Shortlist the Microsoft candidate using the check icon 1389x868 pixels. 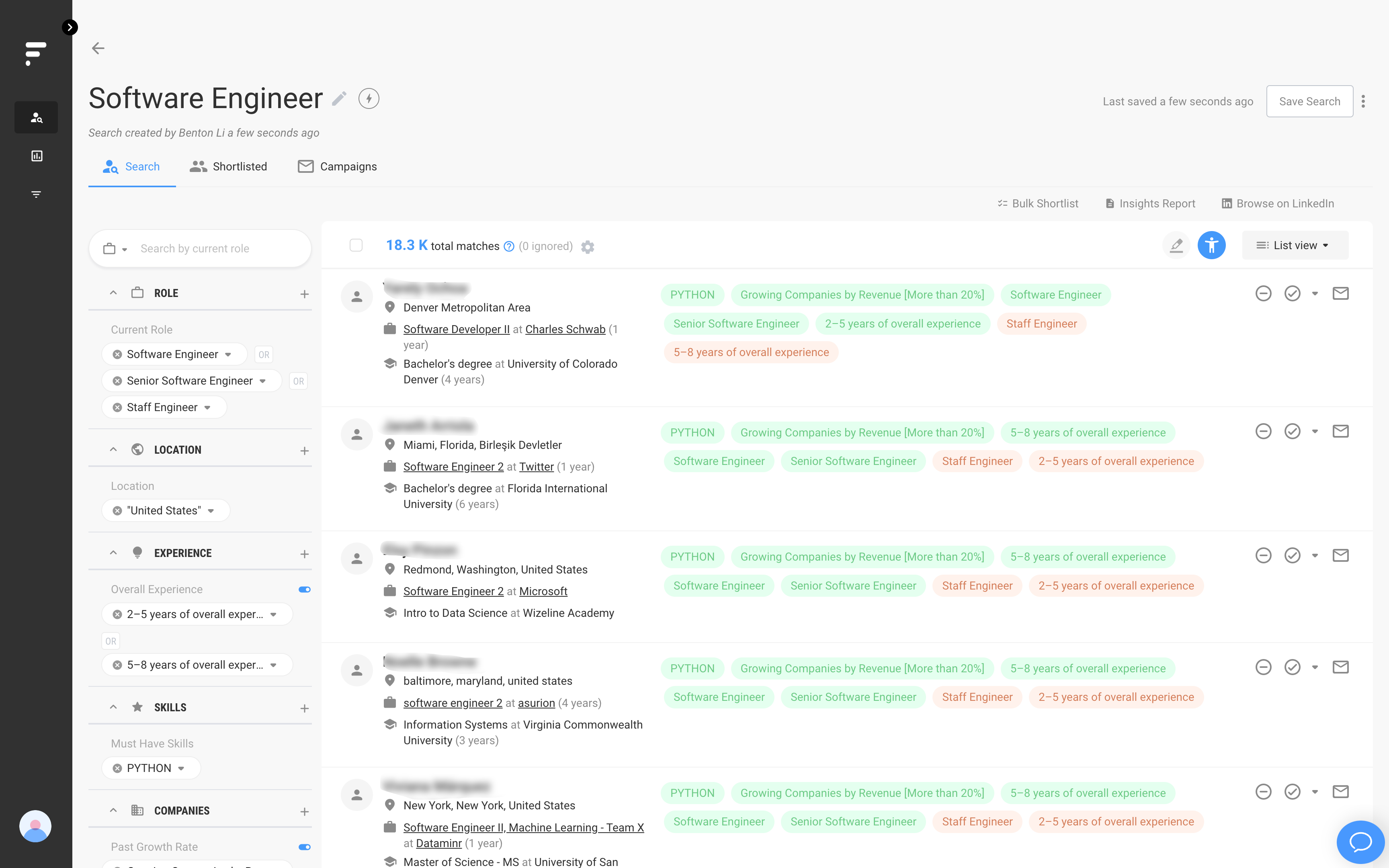click(1293, 555)
